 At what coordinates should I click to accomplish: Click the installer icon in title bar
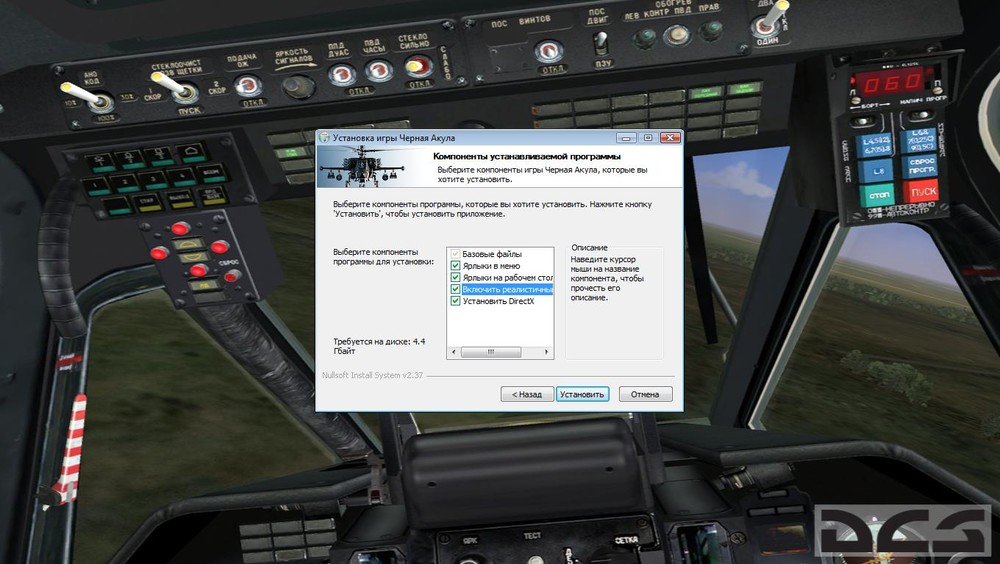pyautogui.click(x=325, y=138)
